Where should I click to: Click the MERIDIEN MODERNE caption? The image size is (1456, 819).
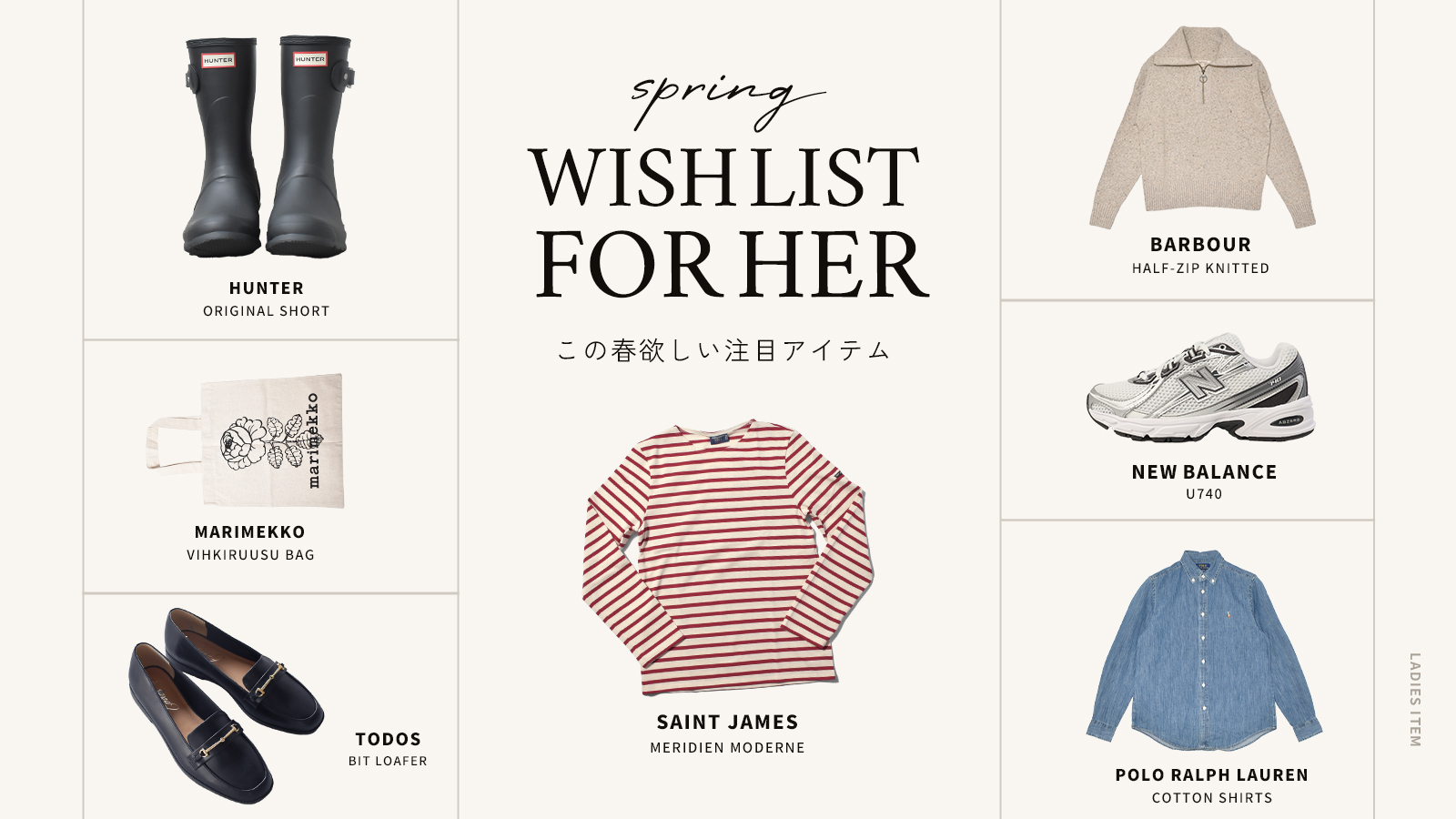tap(728, 748)
